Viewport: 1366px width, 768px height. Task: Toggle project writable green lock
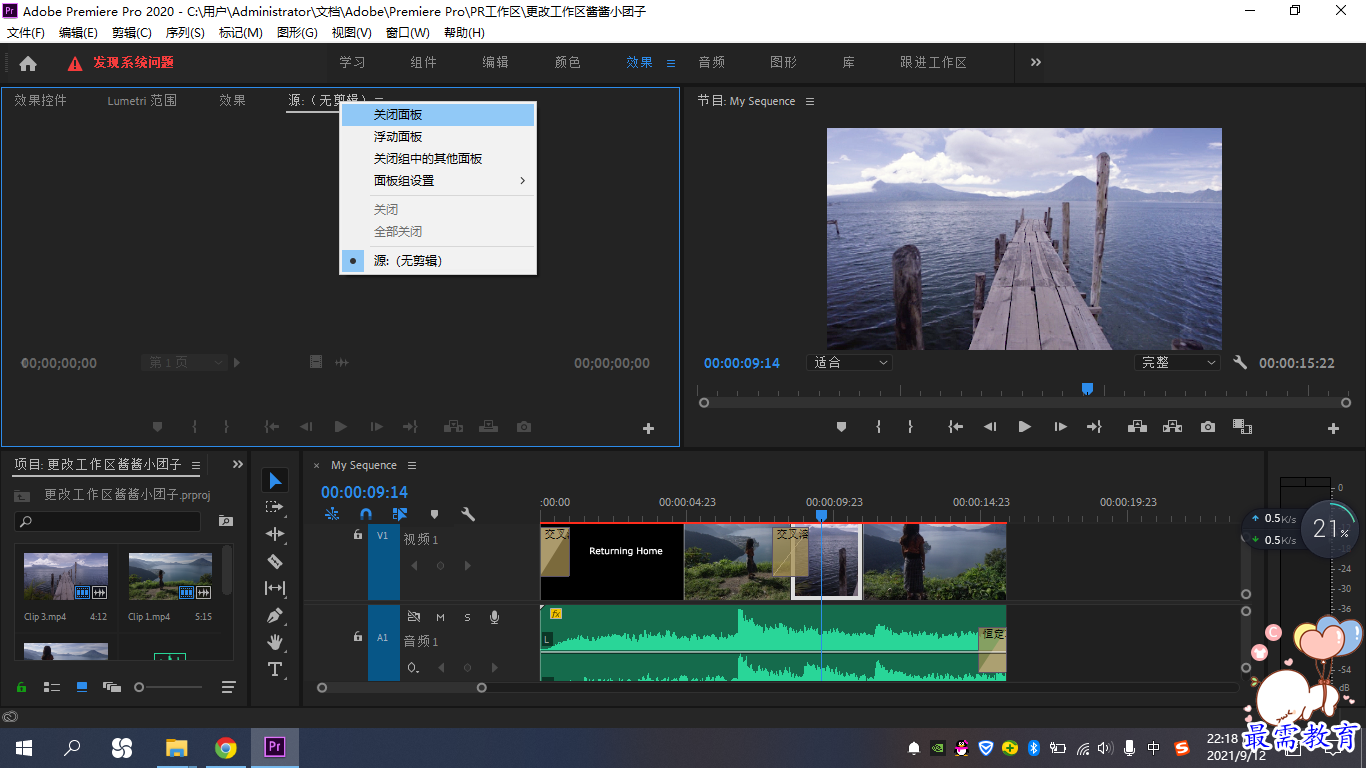click(21, 687)
